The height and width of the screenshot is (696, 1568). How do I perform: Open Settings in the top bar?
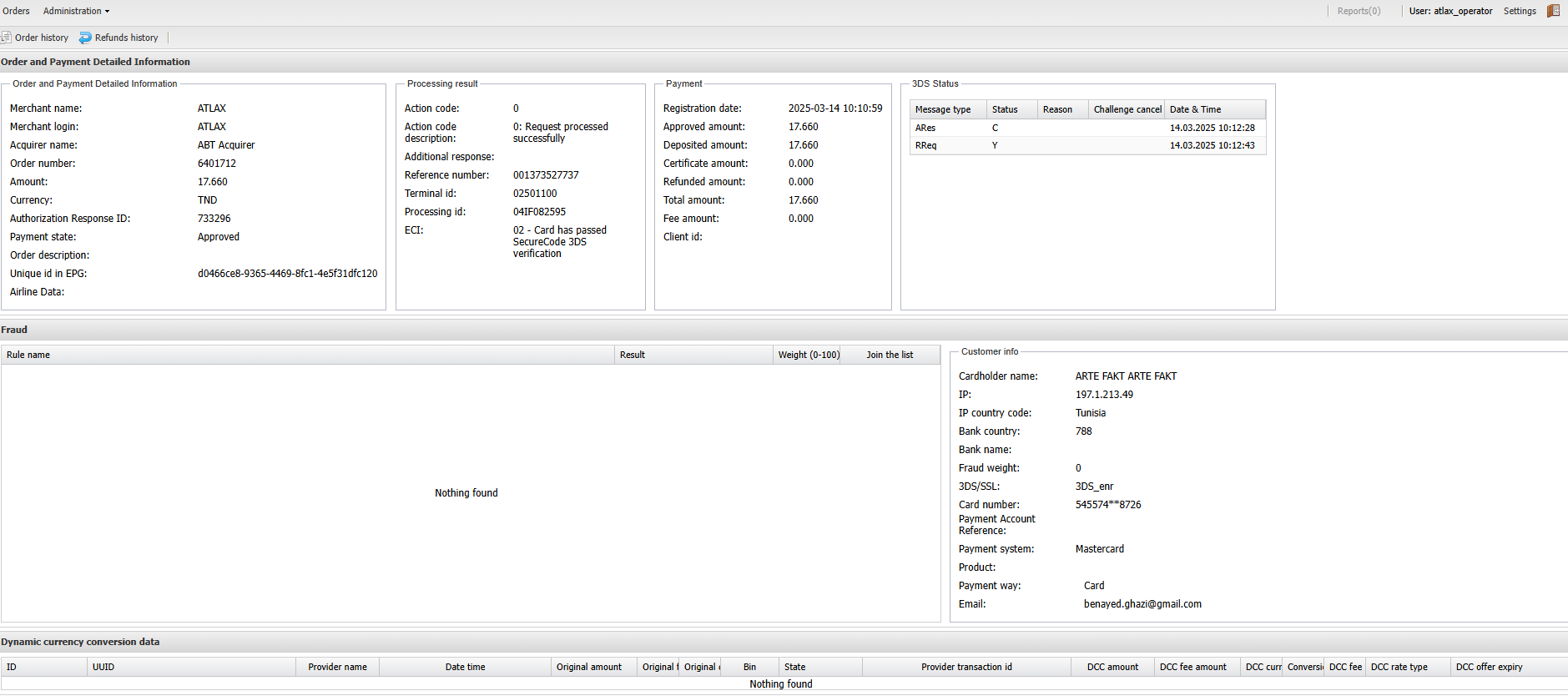pyautogui.click(x=1520, y=11)
